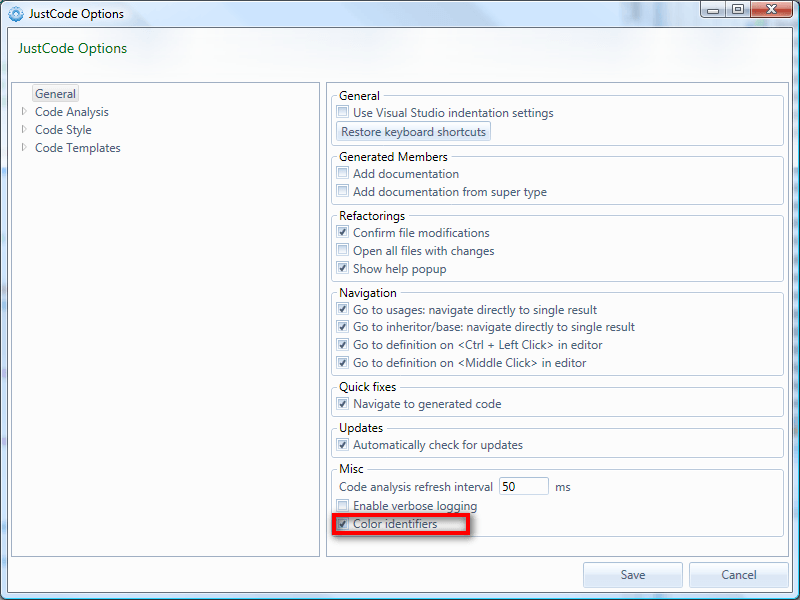Select the General tree item

click(55, 94)
